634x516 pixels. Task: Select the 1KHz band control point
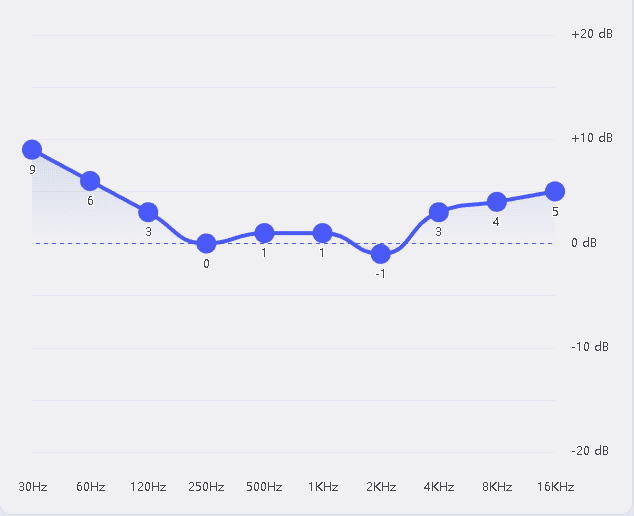[322, 233]
